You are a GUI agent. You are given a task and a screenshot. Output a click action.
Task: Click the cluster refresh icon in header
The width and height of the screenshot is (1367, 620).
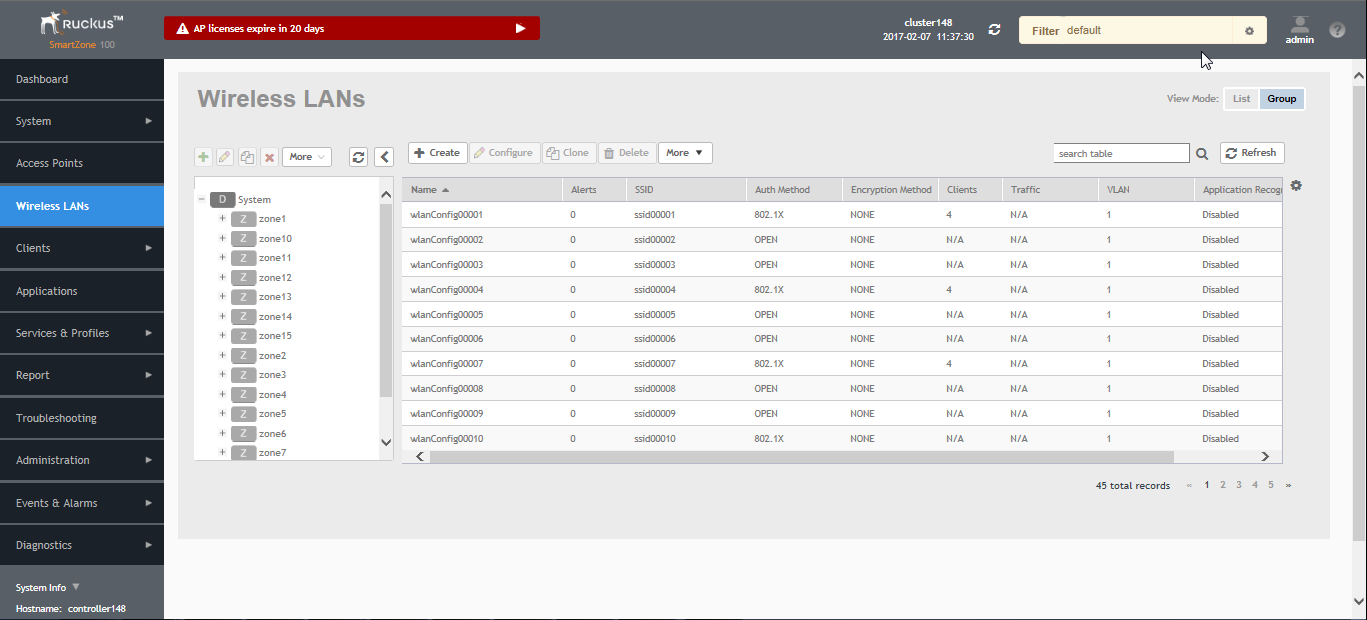[x=994, y=30]
